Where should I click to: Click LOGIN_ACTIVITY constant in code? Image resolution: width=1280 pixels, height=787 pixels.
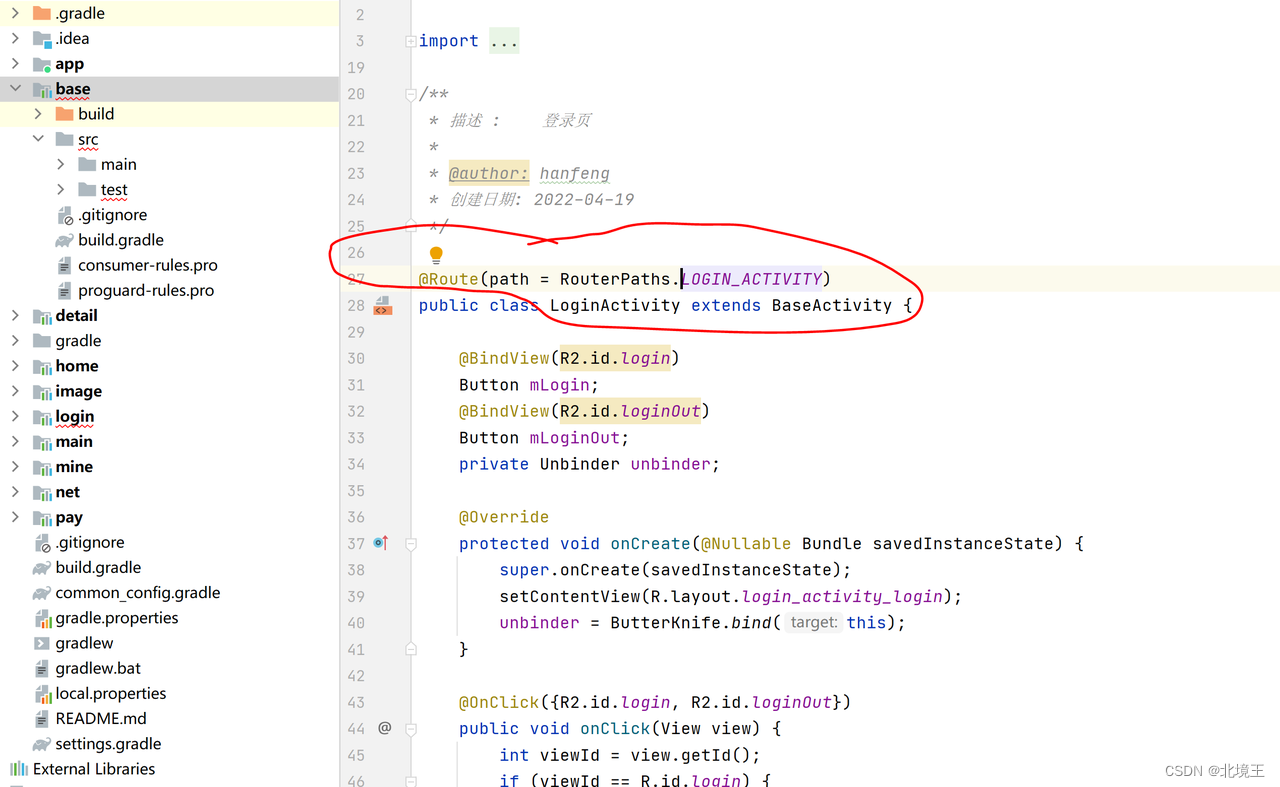point(751,279)
